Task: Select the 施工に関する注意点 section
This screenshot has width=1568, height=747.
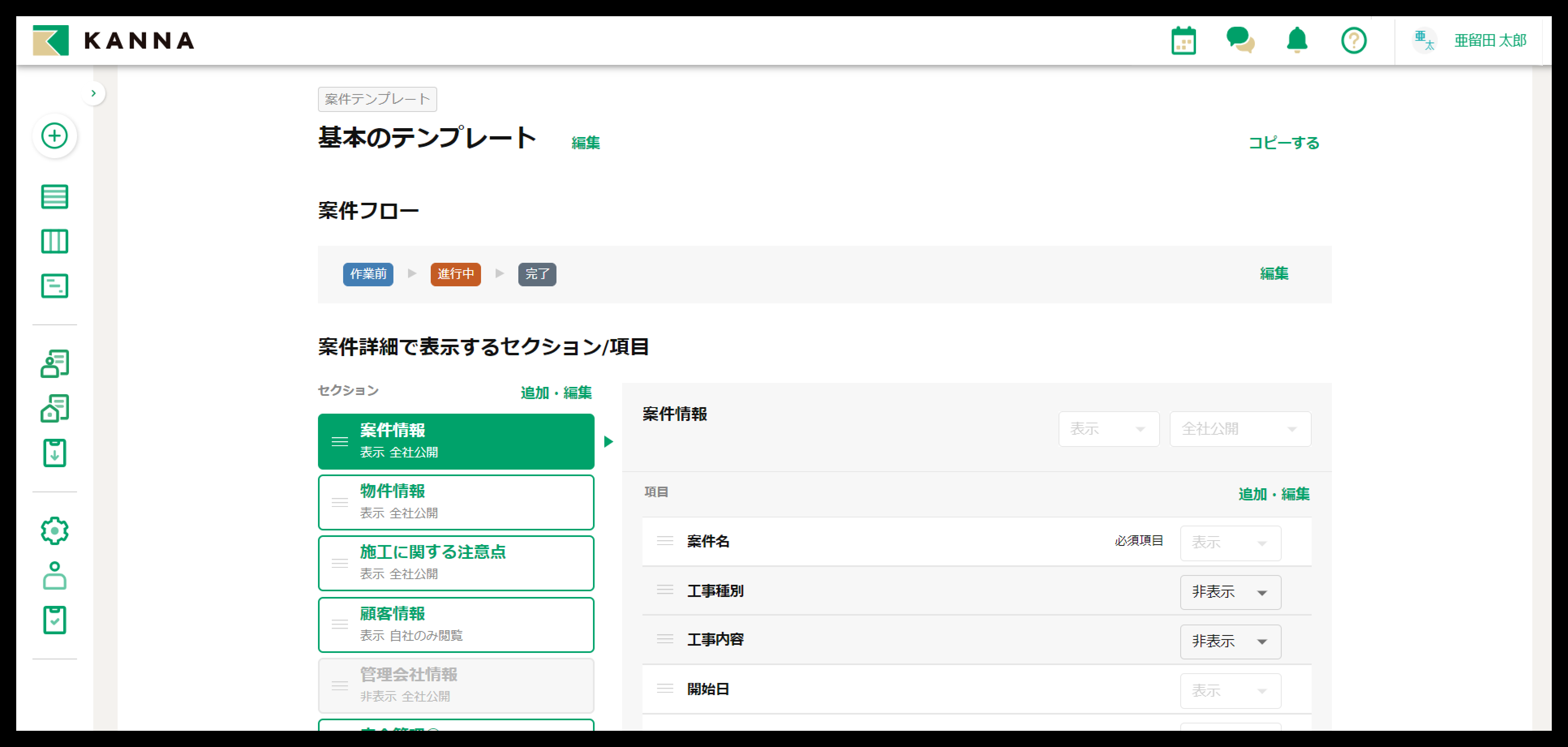Action: point(456,563)
